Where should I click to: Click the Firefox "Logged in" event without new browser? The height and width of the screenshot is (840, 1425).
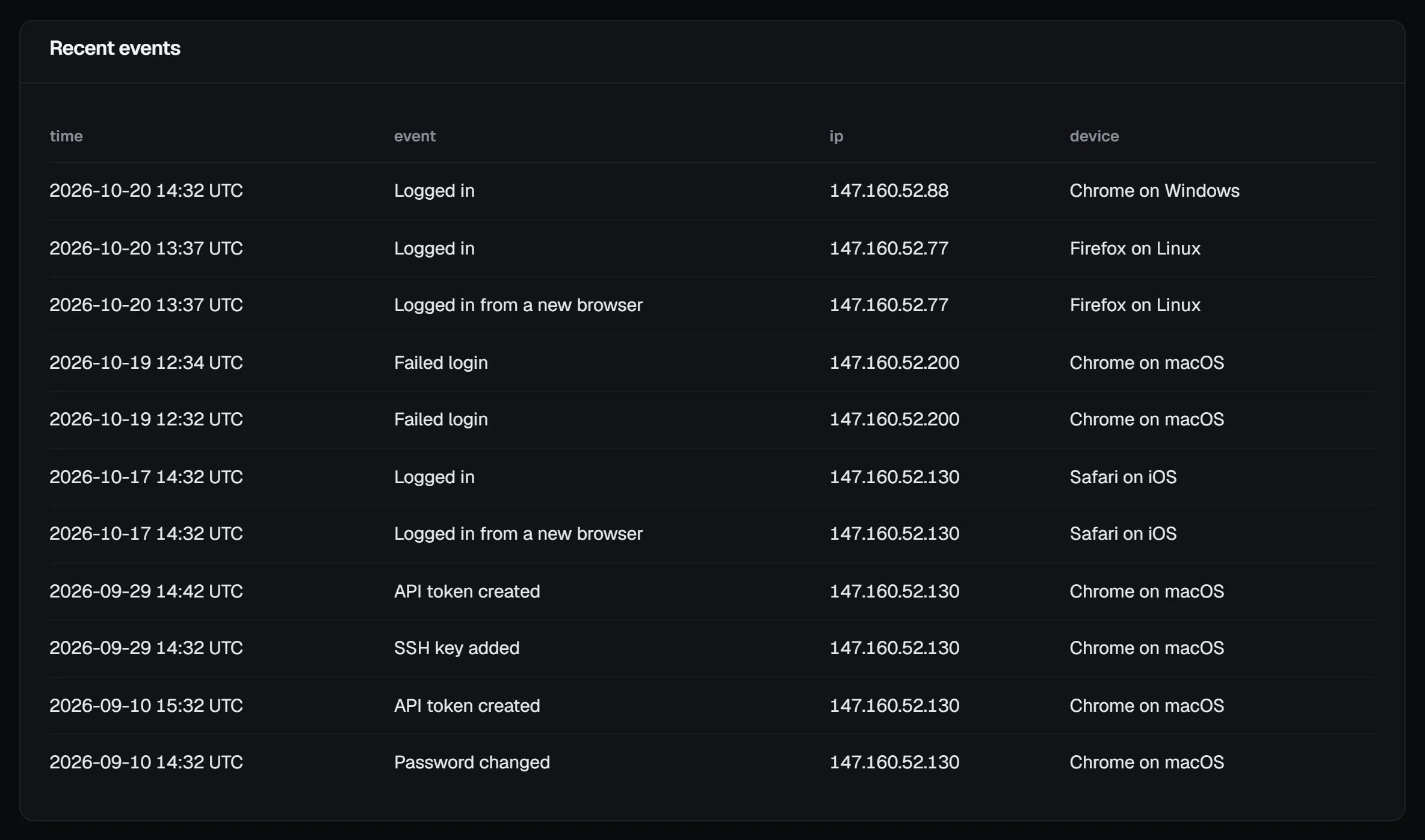[434, 249]
